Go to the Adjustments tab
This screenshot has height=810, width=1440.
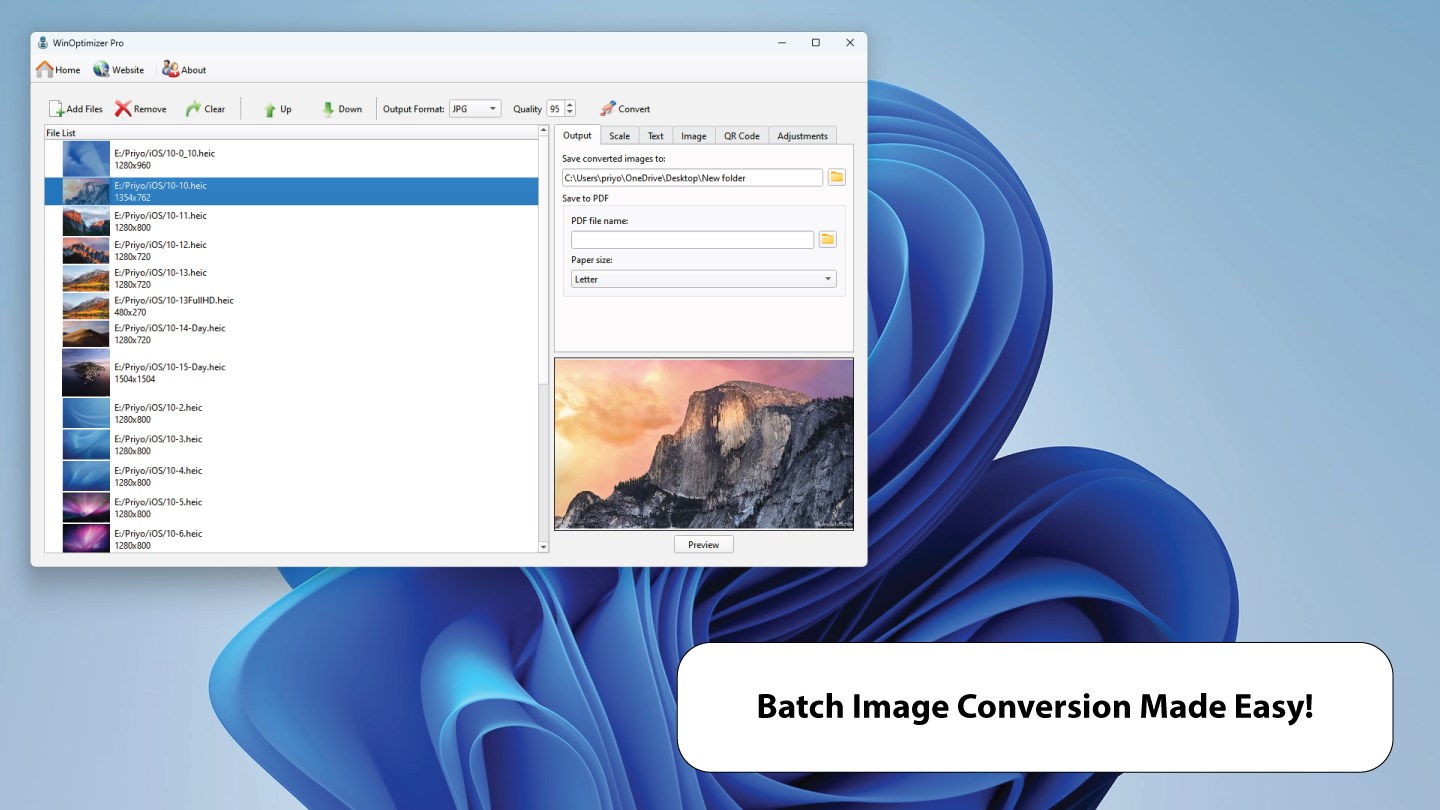pos(802,136)
